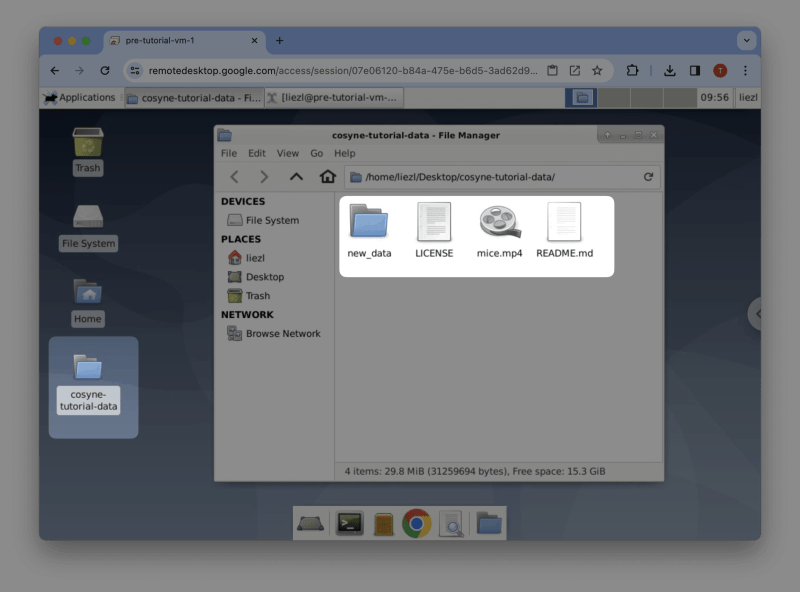Click the remotedesktop.google.com address bar

point(342,70)
